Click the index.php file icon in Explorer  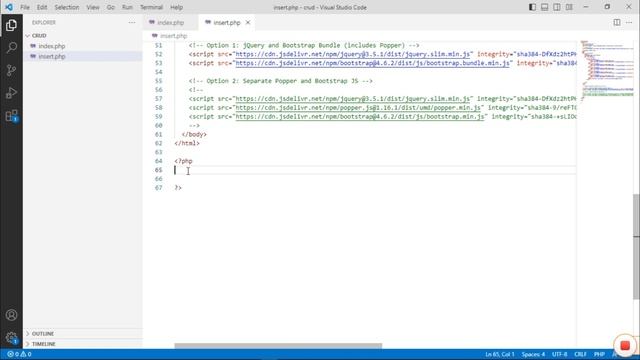tap(33, 46)
